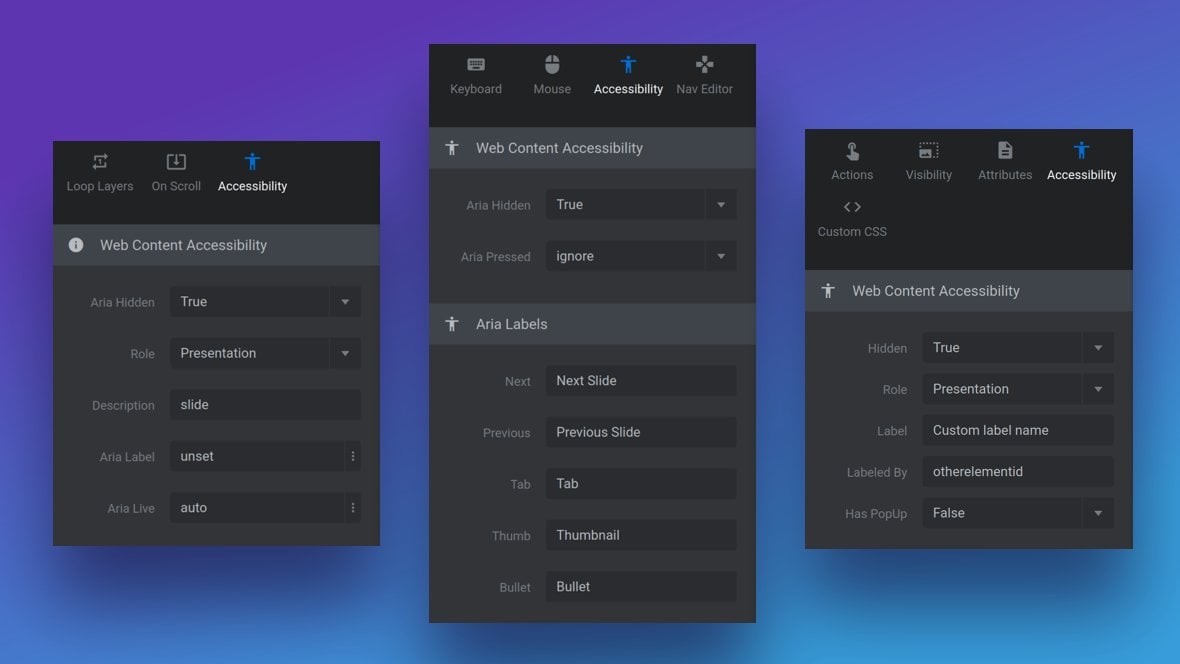Switch to Nav Editor tab label

pyautogui.click(x=704, y=89)
